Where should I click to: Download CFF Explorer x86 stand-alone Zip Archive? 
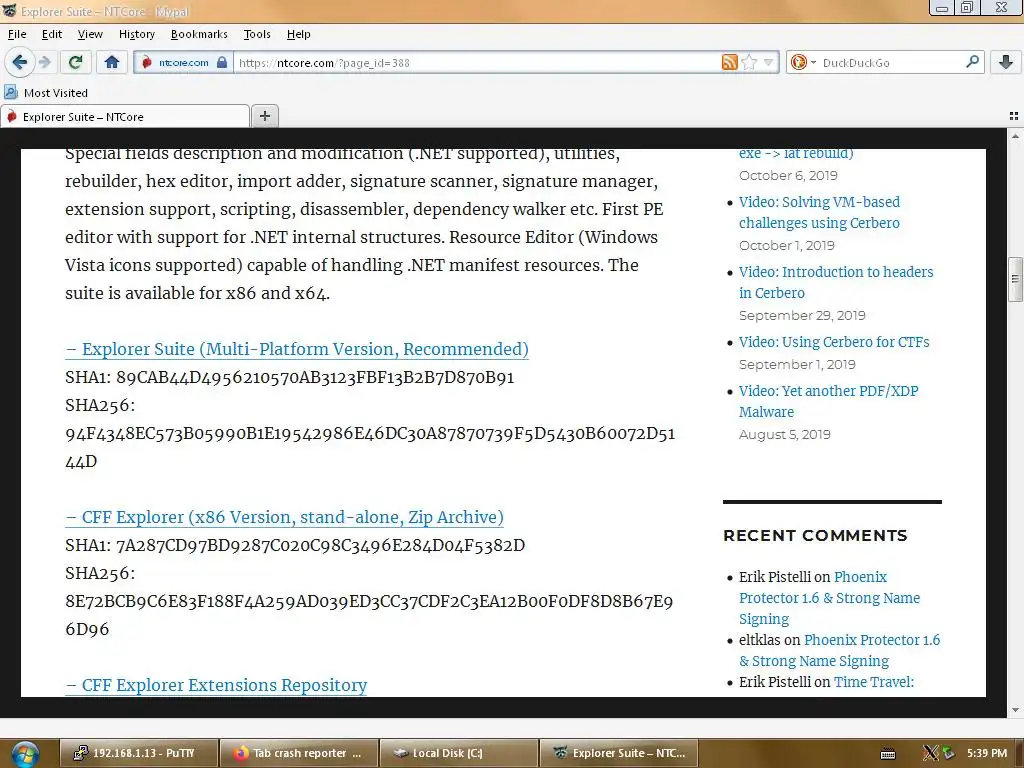click(284, 517)
